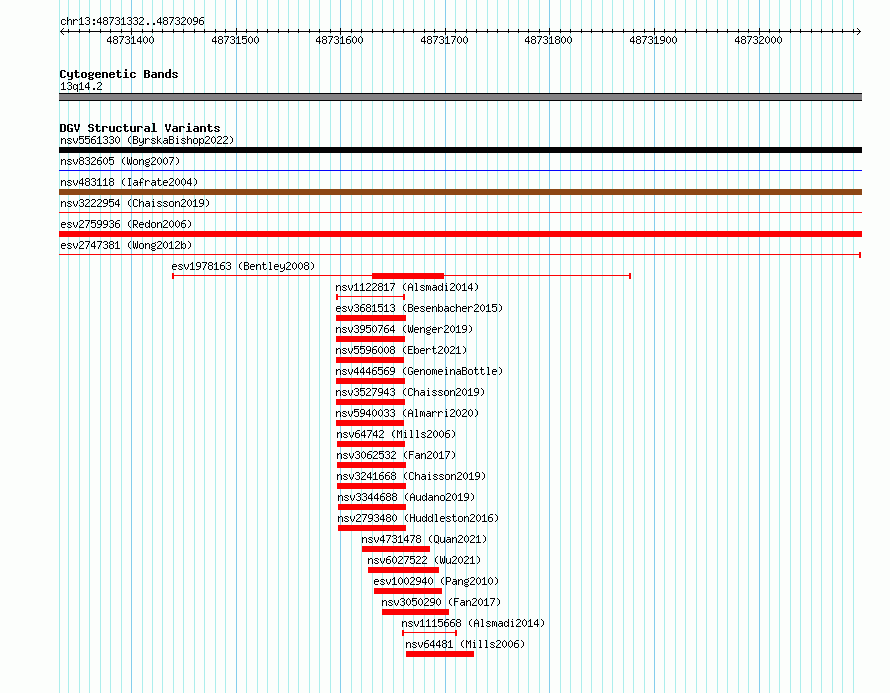Click the Cytogenetic Bands track heading
This screenshot has height=693, width=890.
[x=119, y=74]
